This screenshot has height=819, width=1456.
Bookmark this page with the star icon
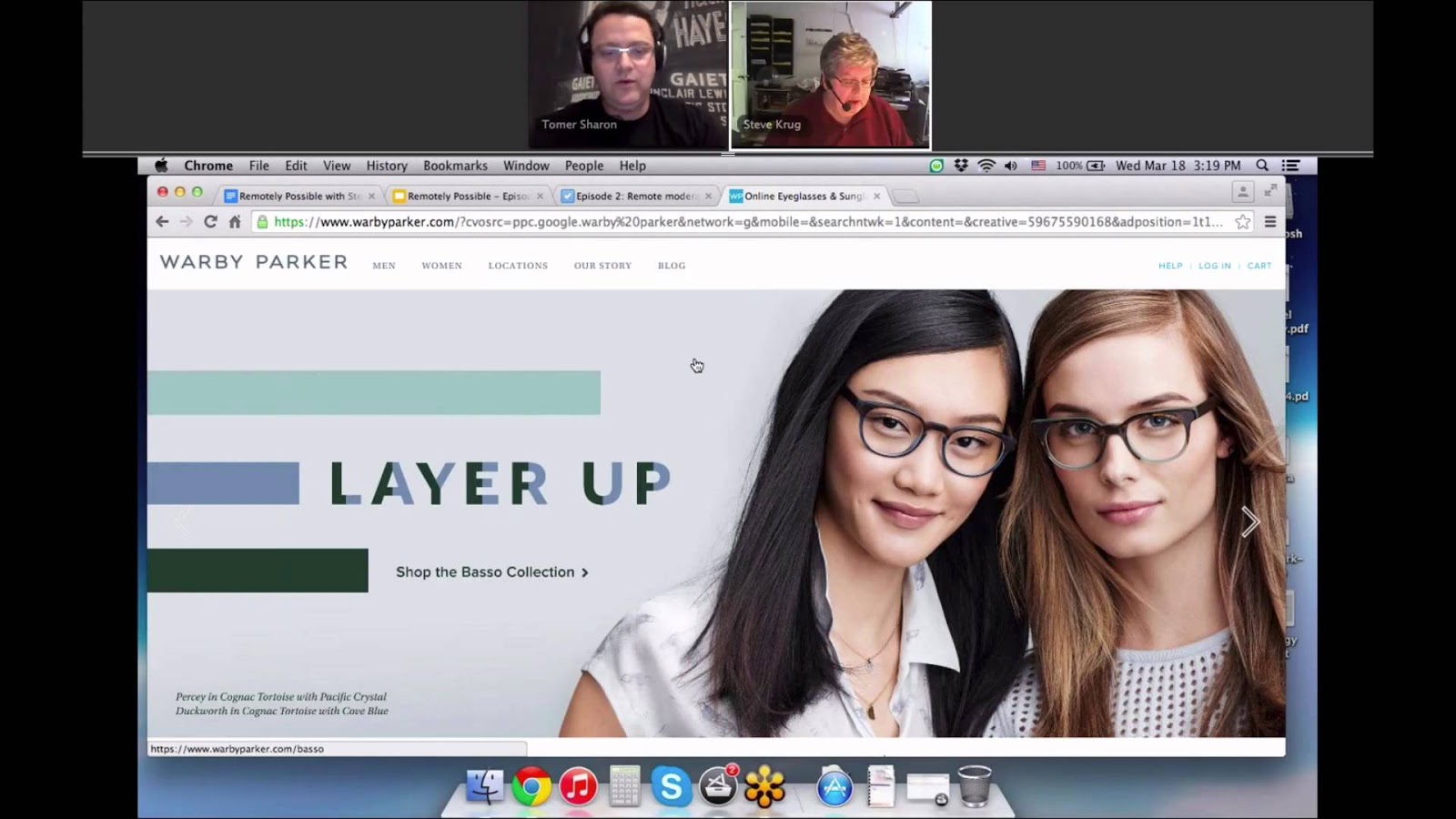tap(1243, 222)
